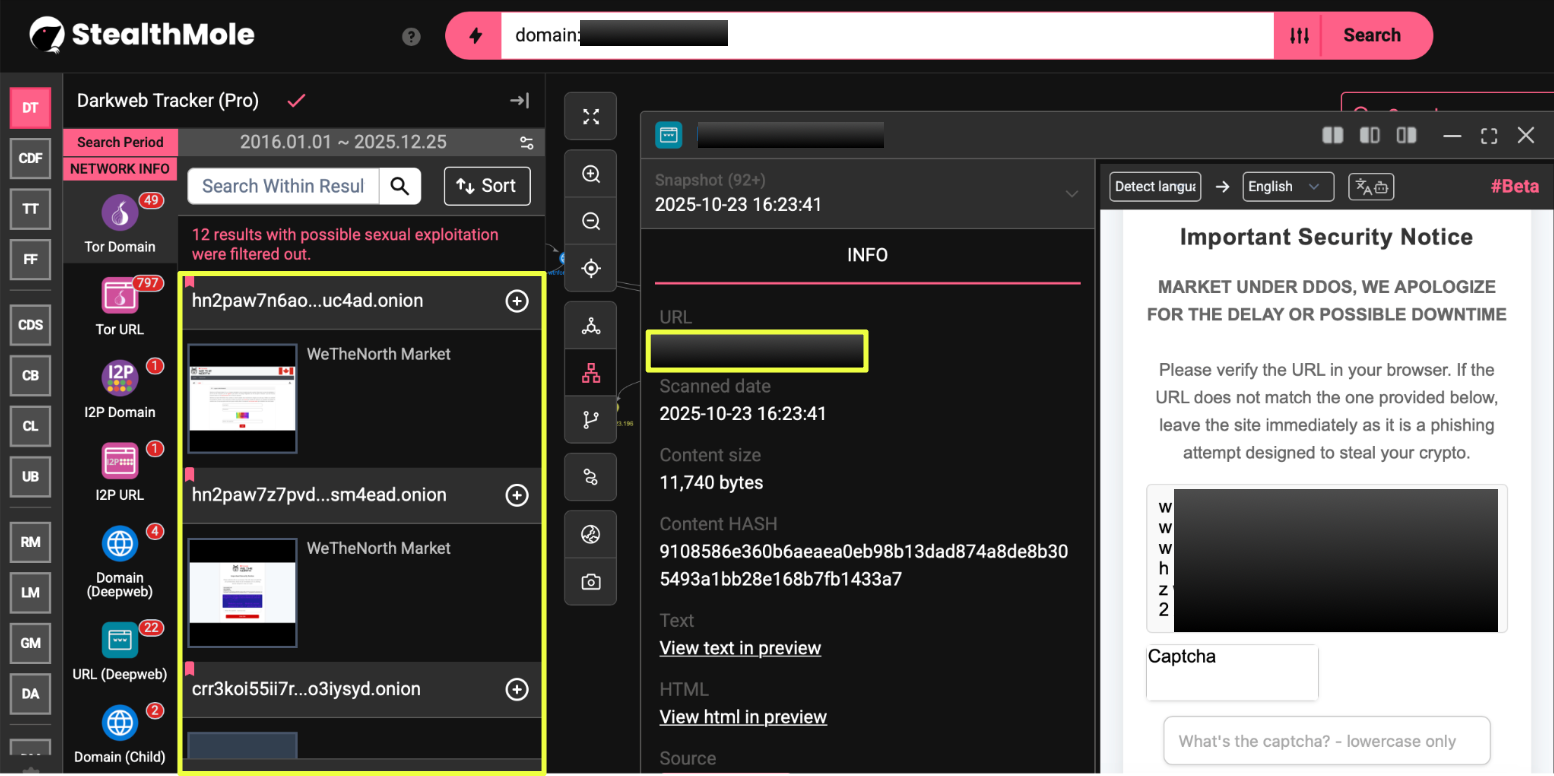Image resolution: width=1554 pixels, height=776 pixels.
Task: Click the translate language icon
Action: point(1371,187)
